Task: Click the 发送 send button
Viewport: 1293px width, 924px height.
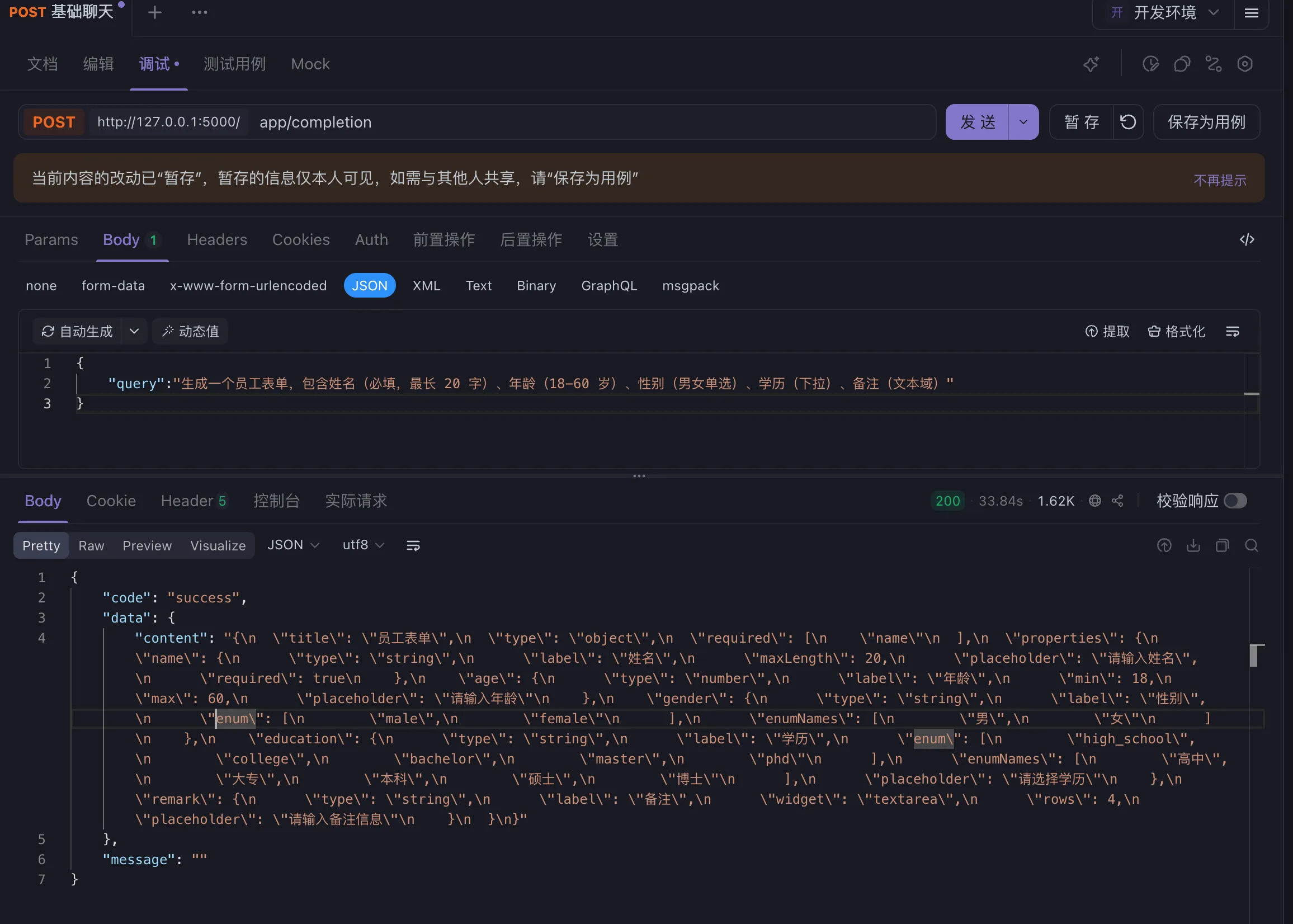Action: [976, 122]
